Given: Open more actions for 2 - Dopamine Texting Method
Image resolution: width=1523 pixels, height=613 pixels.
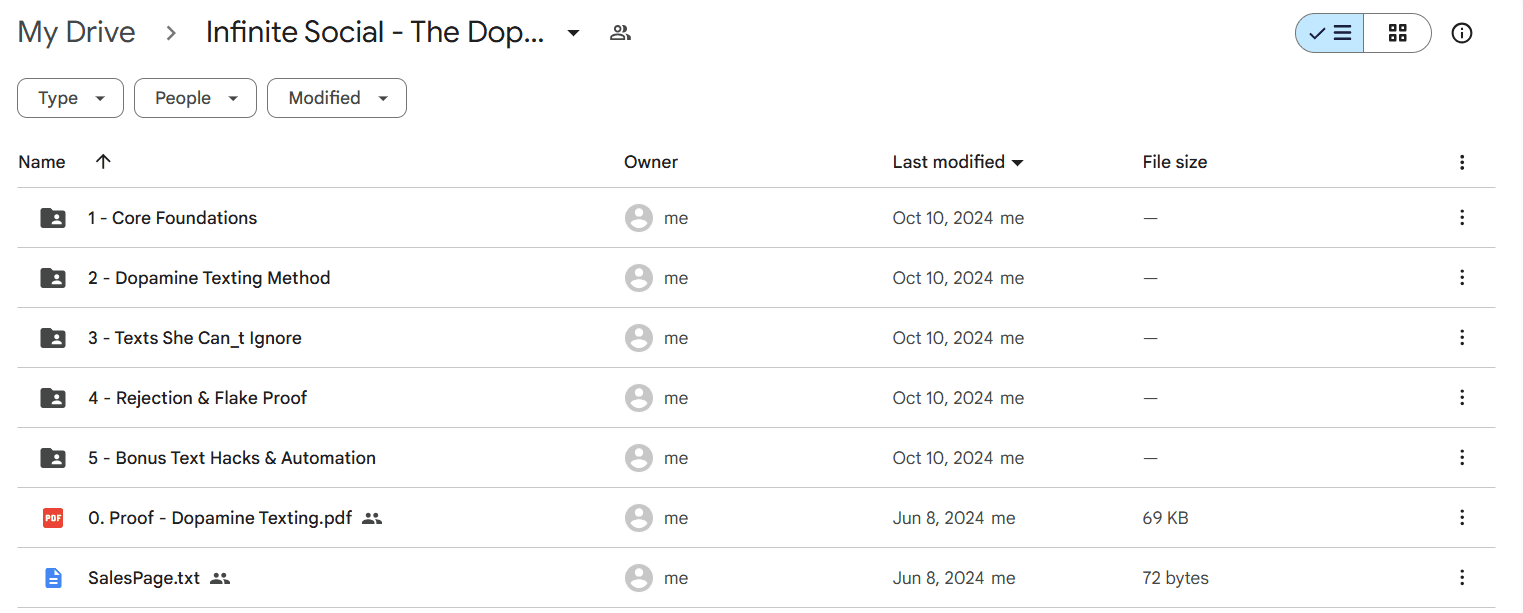Looking at the screenshot, I should (x=1462, y=278).
